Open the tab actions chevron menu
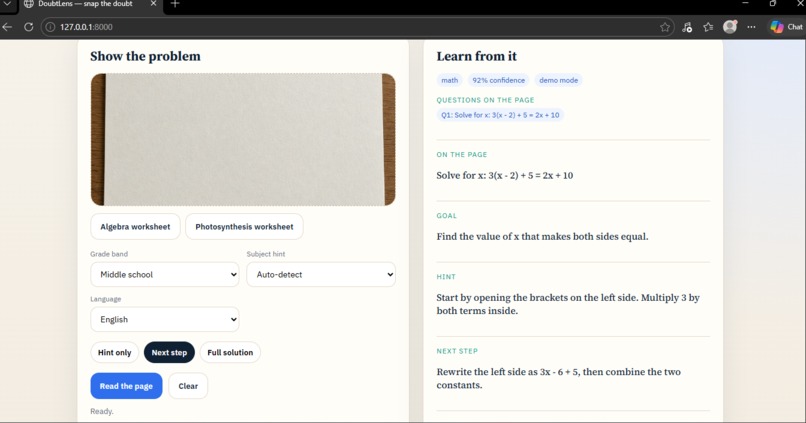 coord(7,4)
